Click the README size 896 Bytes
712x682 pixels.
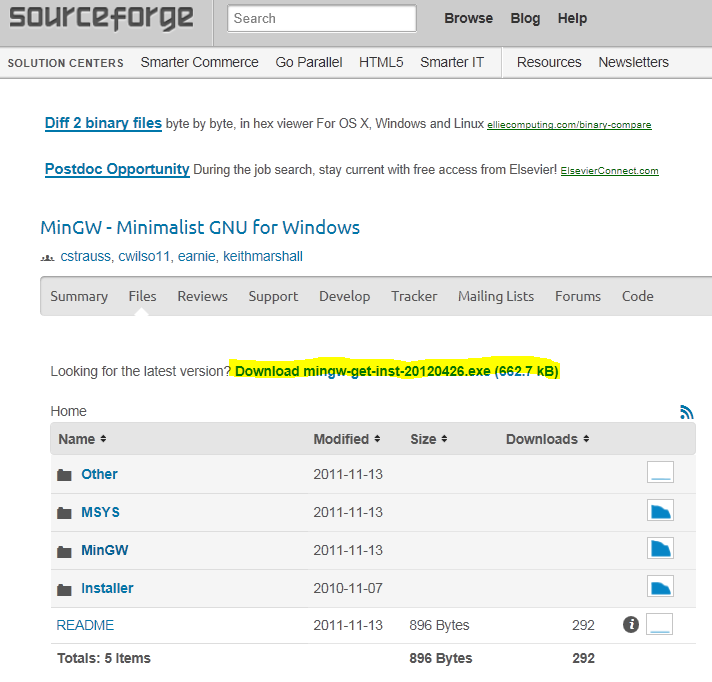[439, 625]
